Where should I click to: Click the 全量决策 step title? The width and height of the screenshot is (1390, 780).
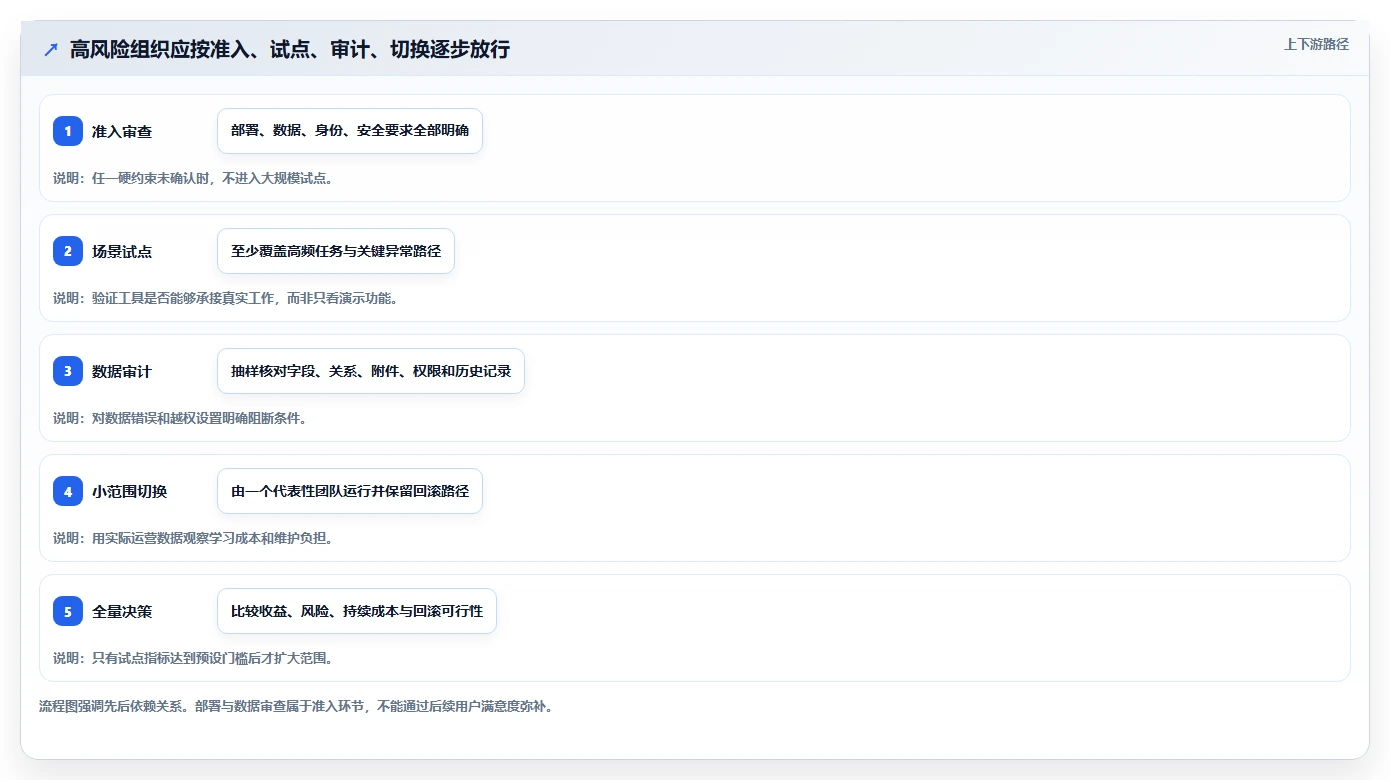(122, 611)
